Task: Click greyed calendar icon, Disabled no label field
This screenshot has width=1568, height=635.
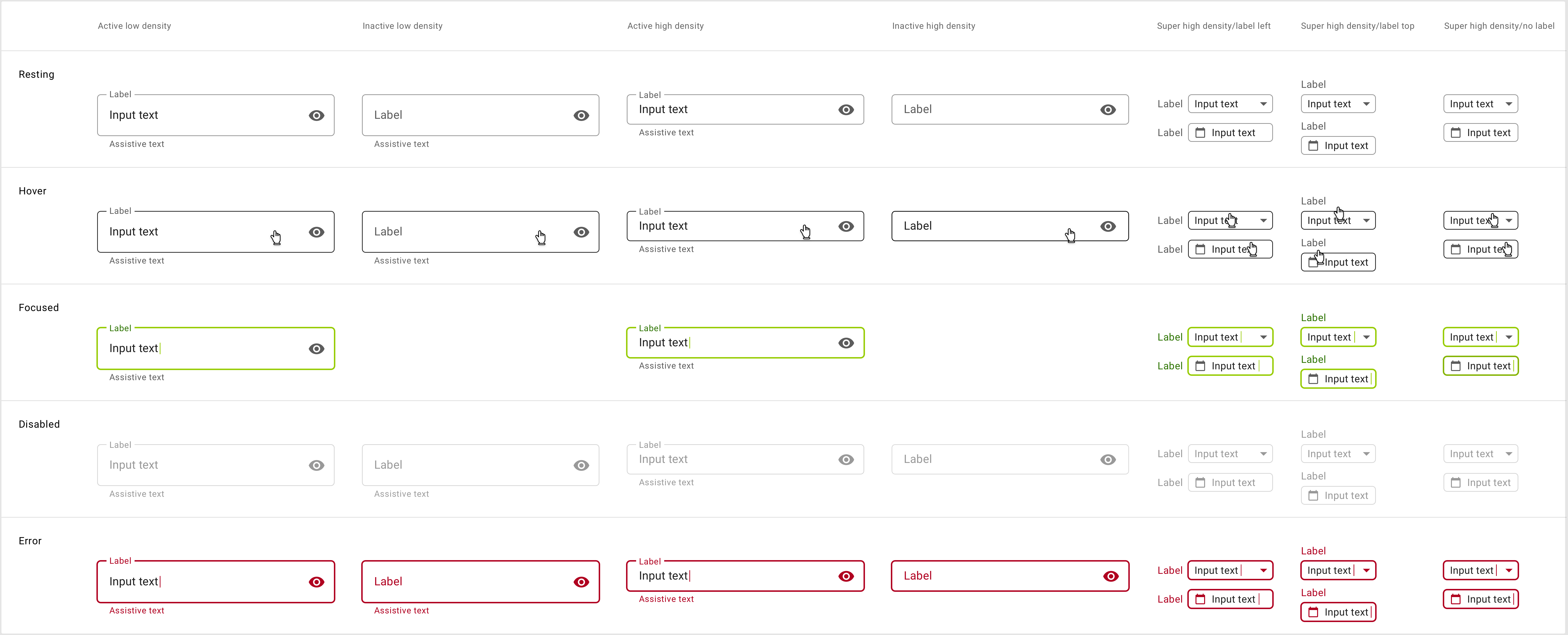Action: [x=1456, y=482]
